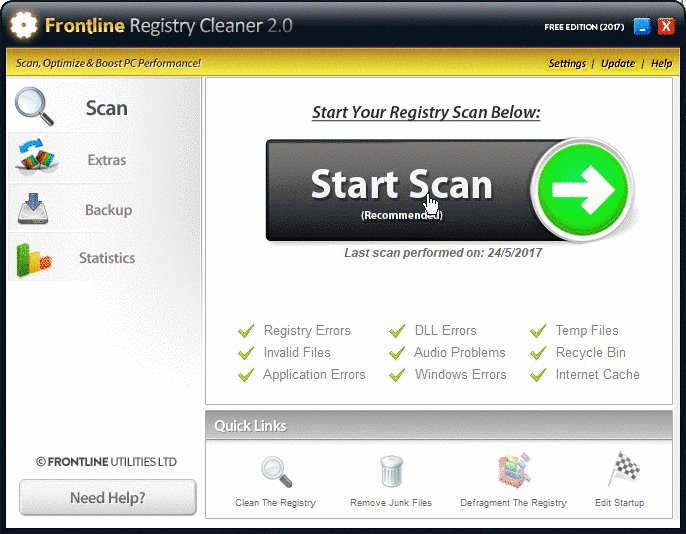Open the Scan section label

(x=106, y=108)
